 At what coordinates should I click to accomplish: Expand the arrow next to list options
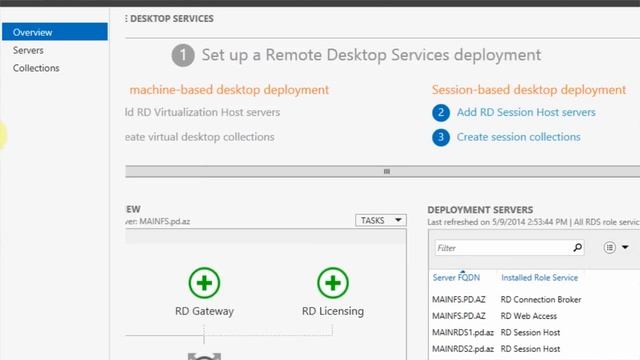pos(625,247)
